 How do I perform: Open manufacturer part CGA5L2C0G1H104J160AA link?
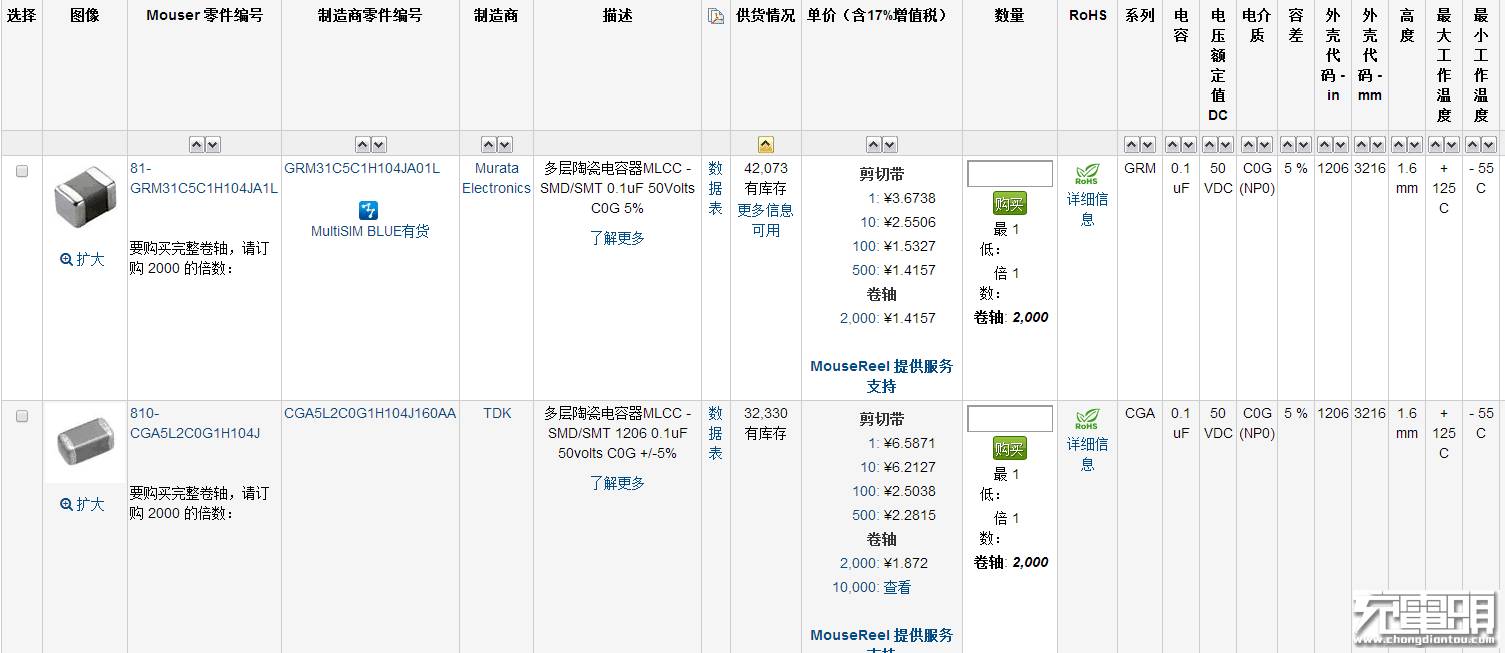(x=370, y=413)
